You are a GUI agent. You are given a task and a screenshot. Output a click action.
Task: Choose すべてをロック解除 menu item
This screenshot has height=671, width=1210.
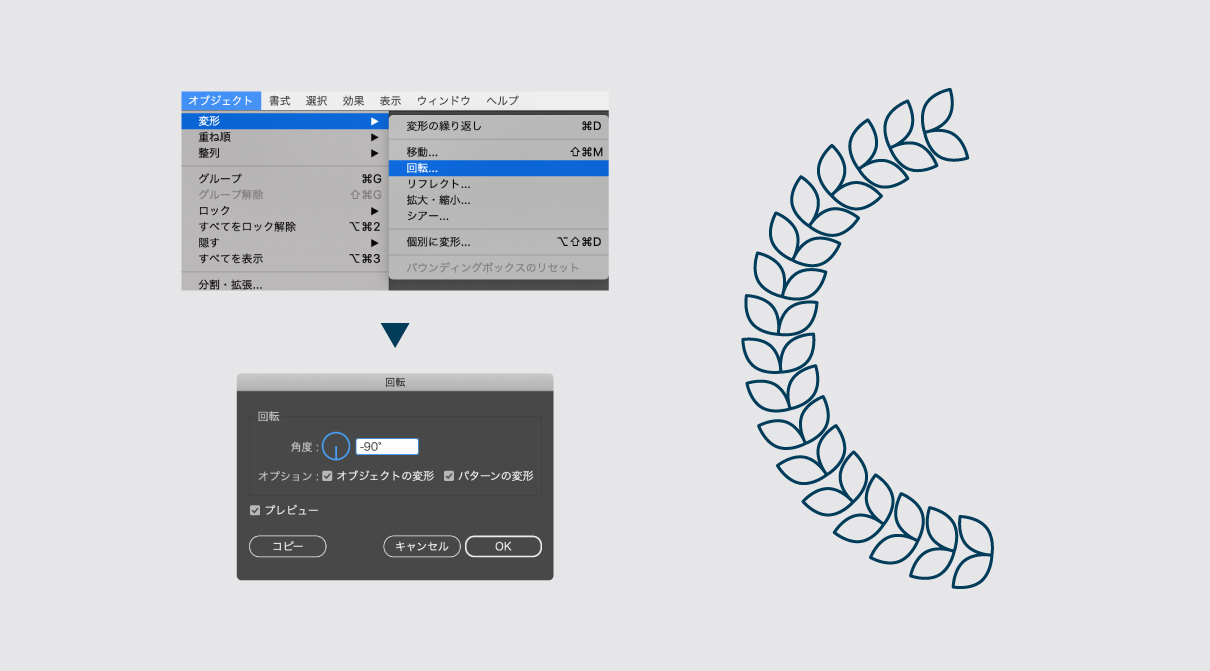pos(285,227)
